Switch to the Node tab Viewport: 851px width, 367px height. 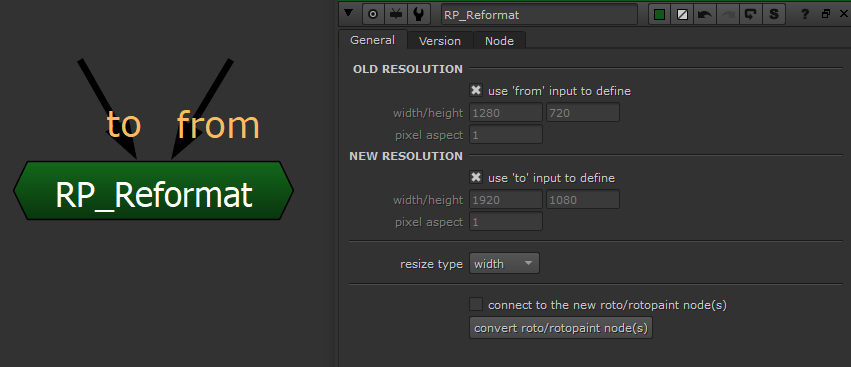pyautogui.click(x=499, y=41)
